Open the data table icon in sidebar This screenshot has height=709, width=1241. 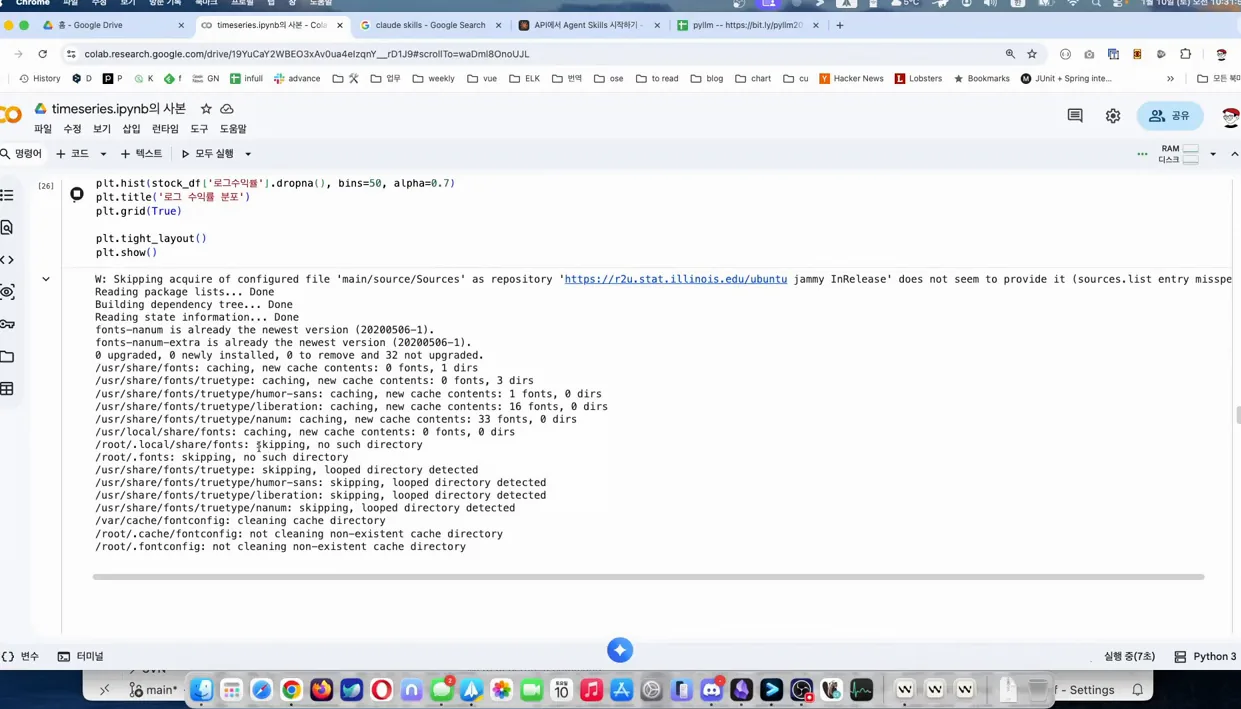click(x=7, y=389)
